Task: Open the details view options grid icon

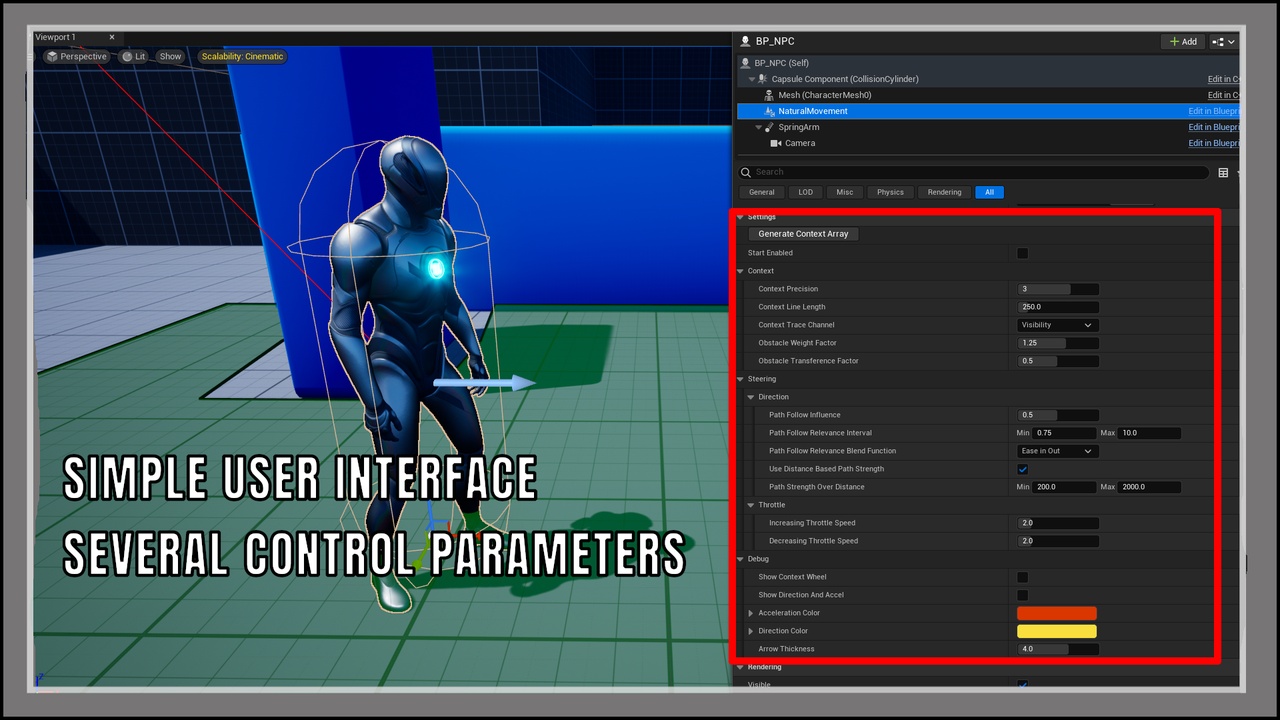Action: coord(1223,173)
